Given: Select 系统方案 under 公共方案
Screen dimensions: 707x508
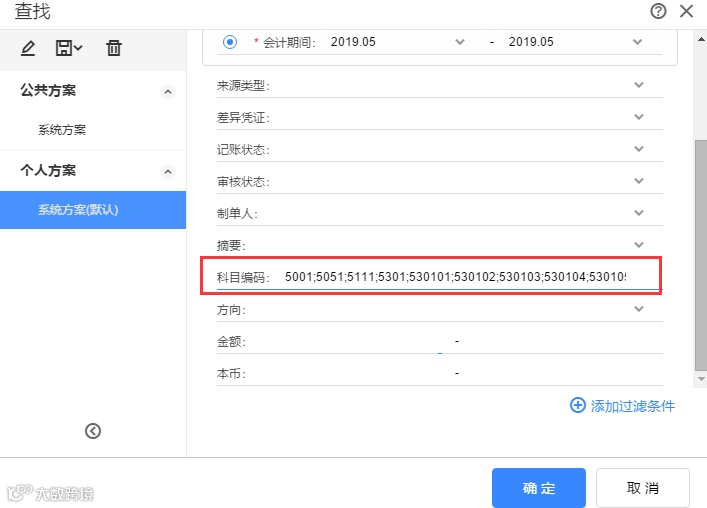Looking at the screenshot, I should [x=62, y=130].
